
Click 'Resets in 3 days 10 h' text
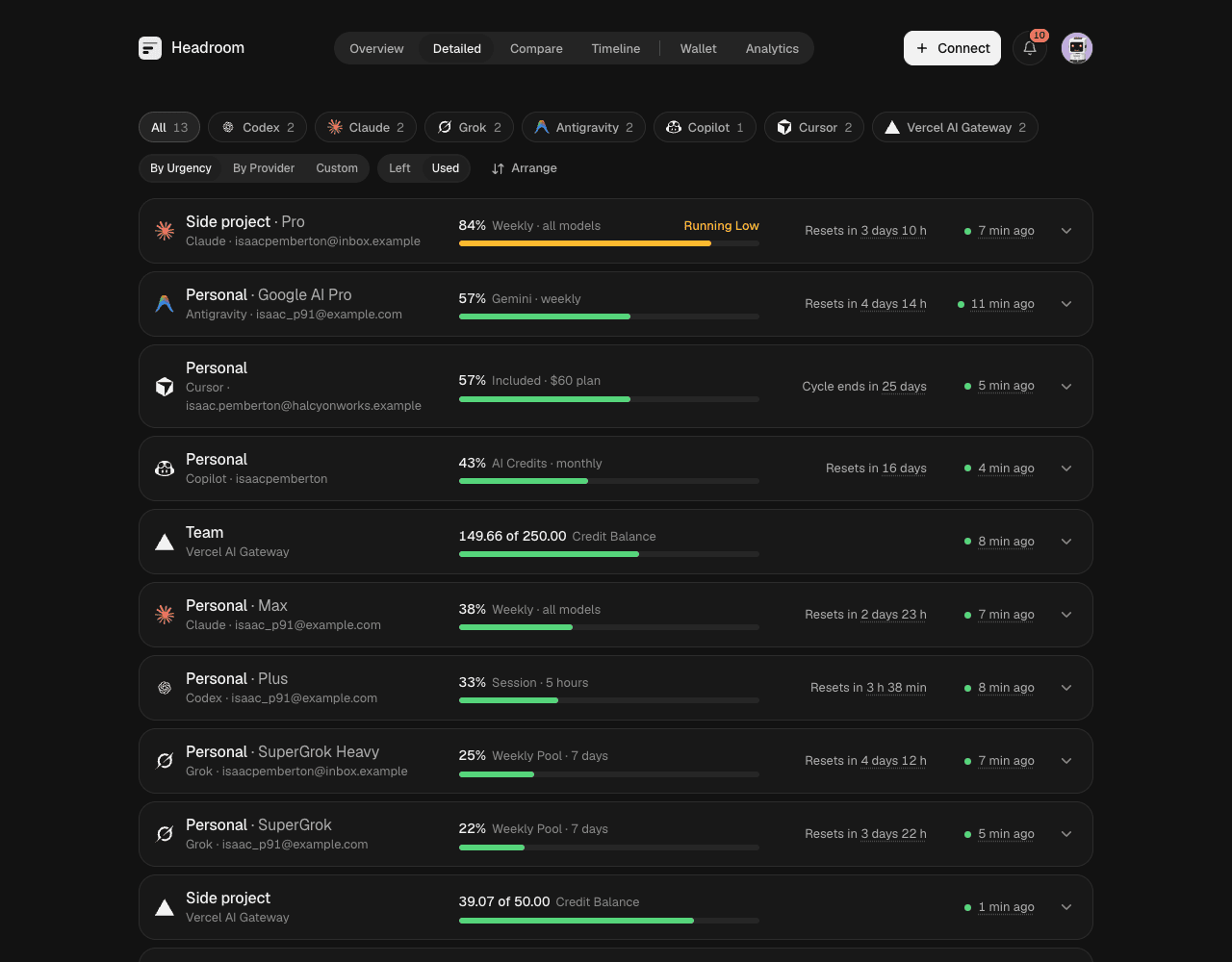865,231
